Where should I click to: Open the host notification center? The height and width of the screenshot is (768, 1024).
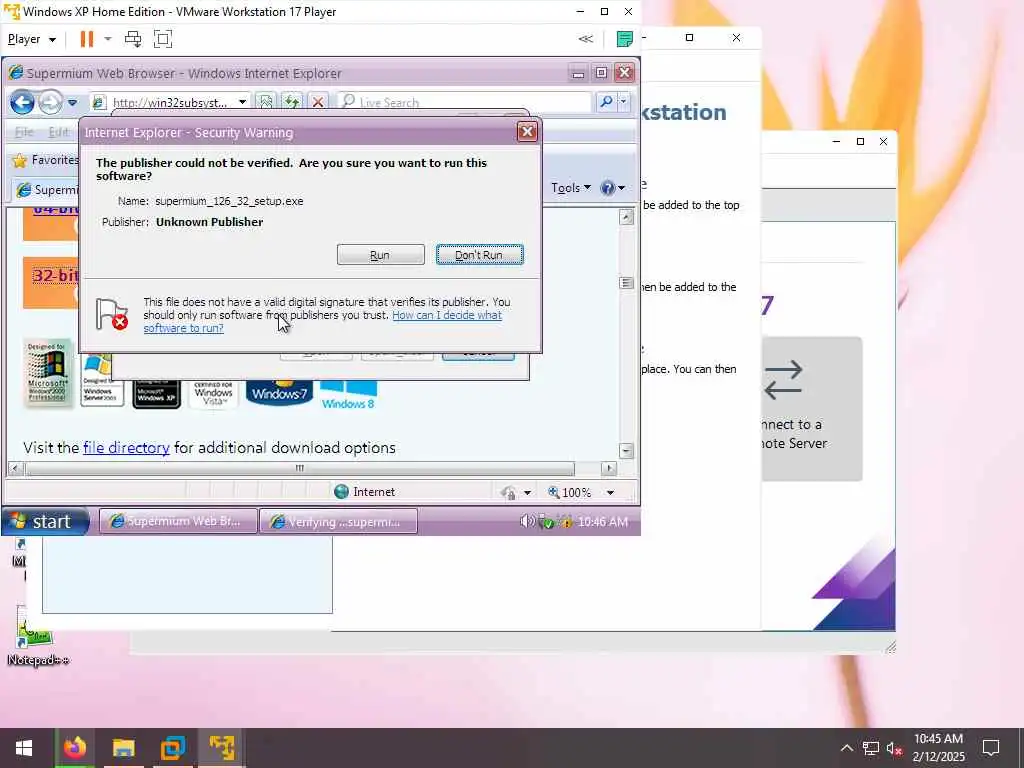coord(991,748)
